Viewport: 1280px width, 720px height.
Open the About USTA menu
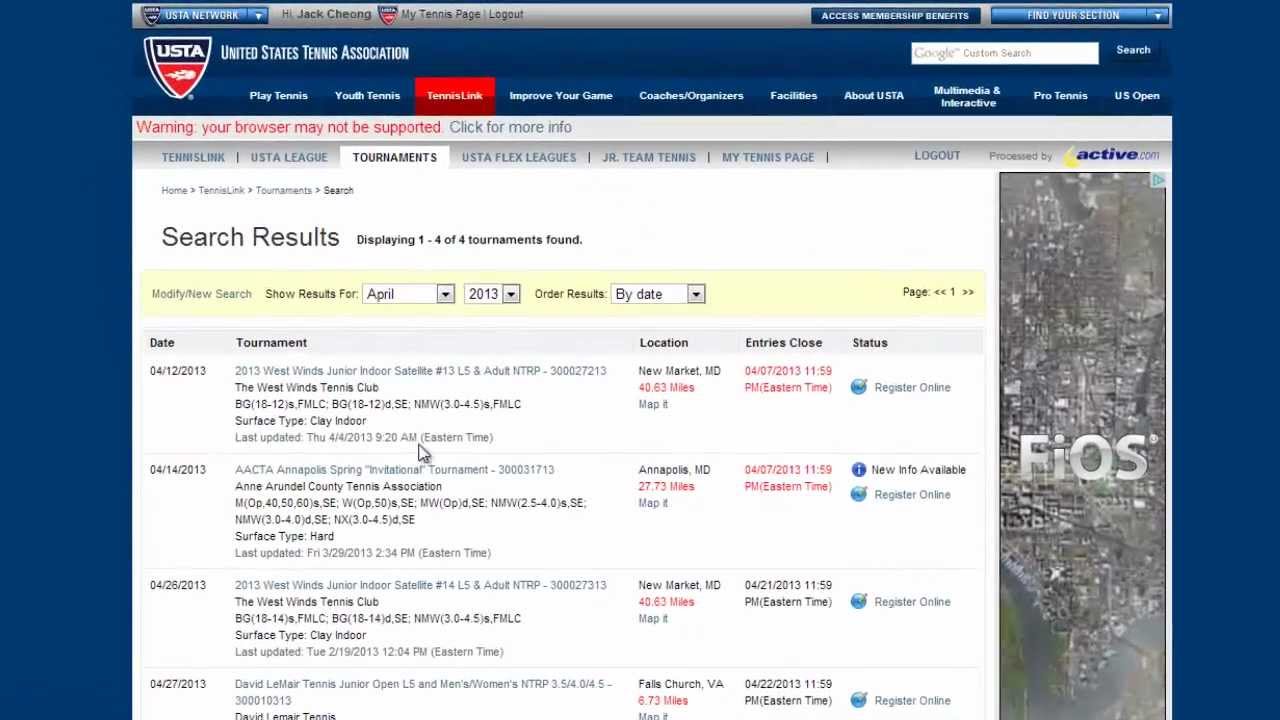pyautogui.click(x=873, y=96)
